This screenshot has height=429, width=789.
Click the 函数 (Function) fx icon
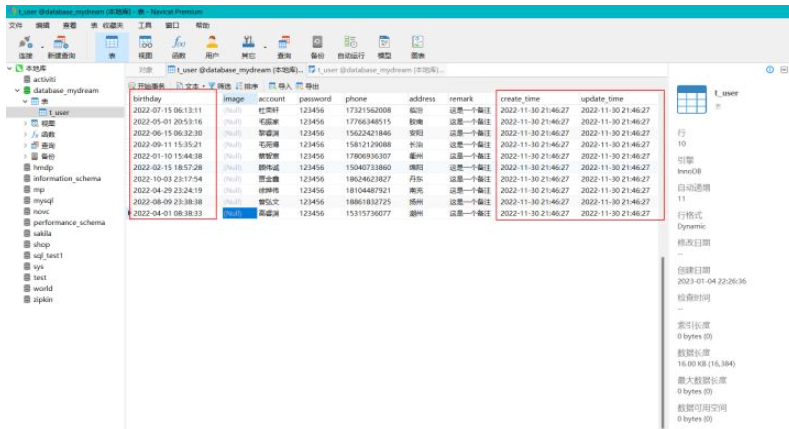(178, 45)
